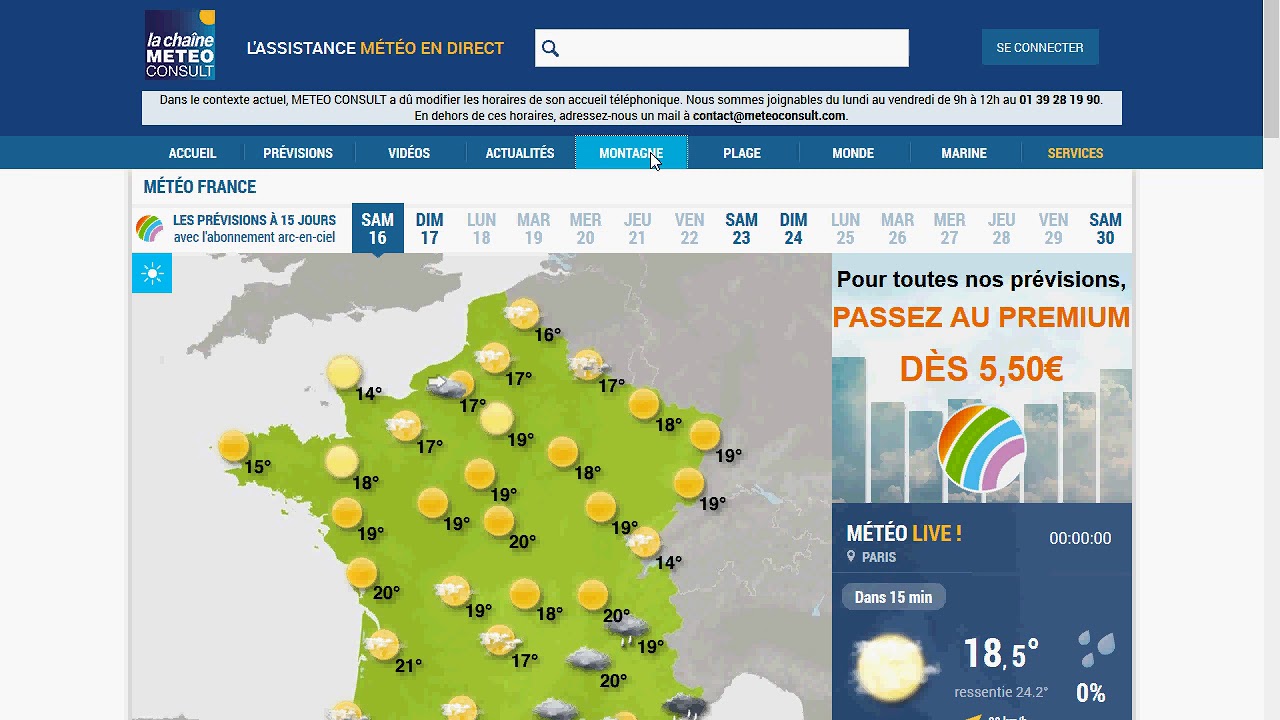Click the Dans 15 min button
This screenshot has width=1280, height=720.
(x=893, y=597)
